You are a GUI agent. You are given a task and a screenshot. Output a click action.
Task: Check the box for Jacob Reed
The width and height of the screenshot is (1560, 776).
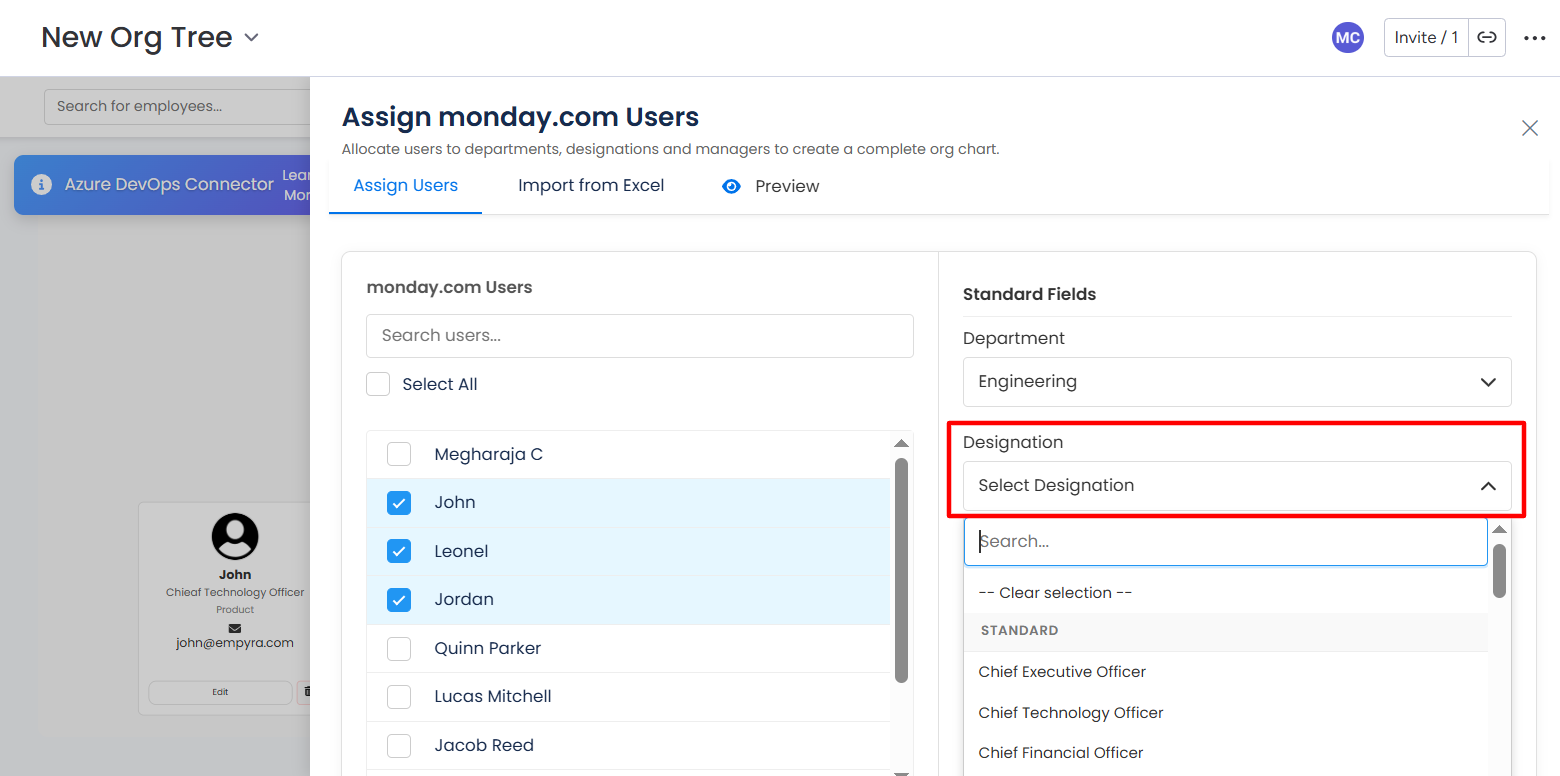399,745
